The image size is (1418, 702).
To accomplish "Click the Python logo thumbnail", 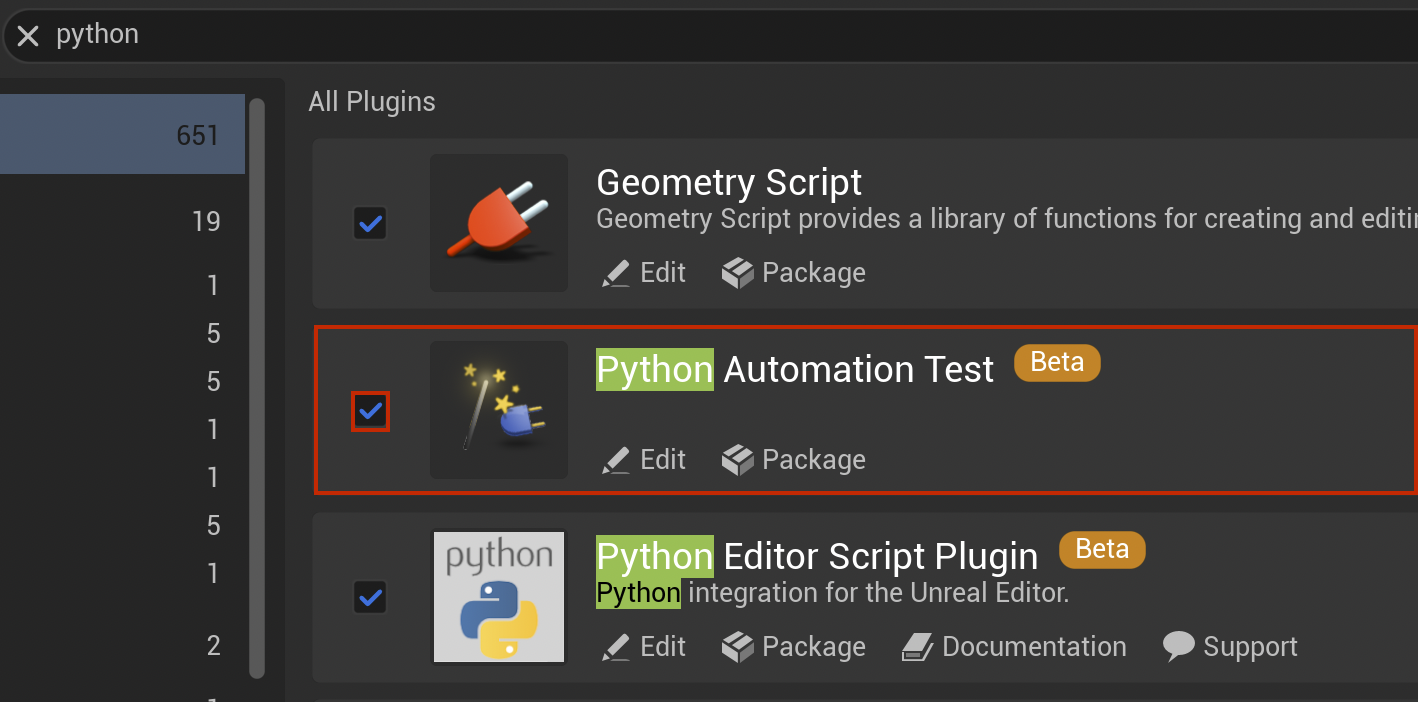I will coord(498,597).
